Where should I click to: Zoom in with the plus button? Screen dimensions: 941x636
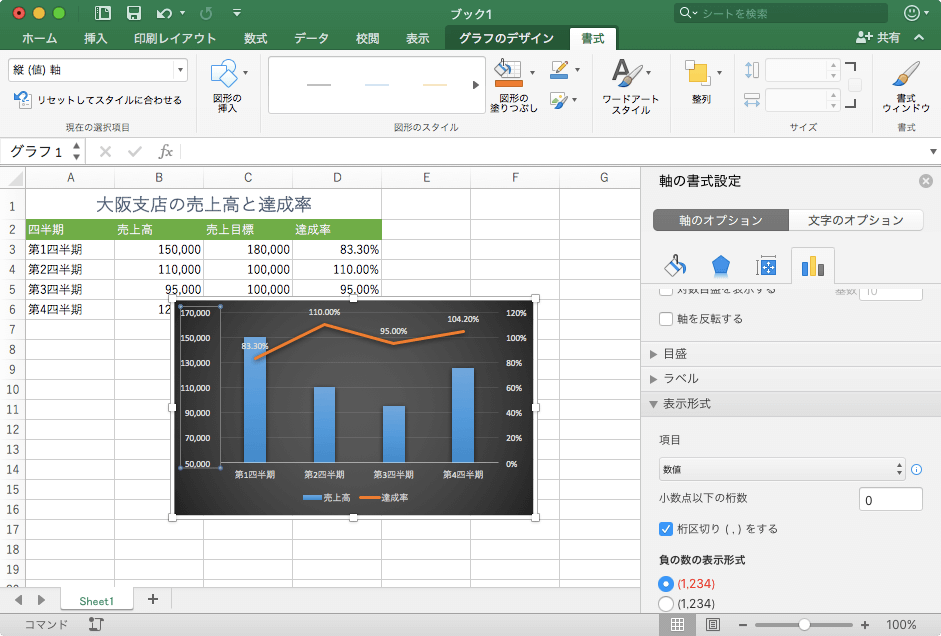(x=865, y=625)
